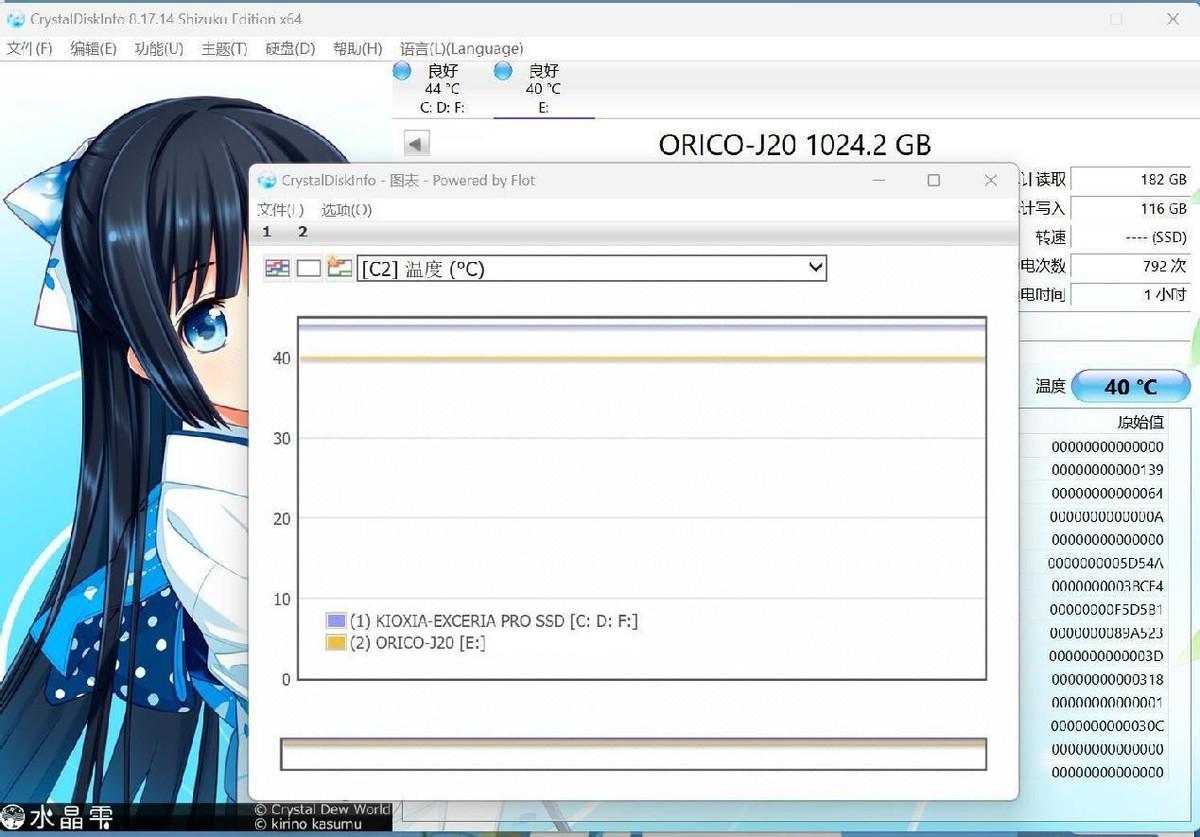
Task: Click raw value 0000000000003D
Action: point(1107,656)
